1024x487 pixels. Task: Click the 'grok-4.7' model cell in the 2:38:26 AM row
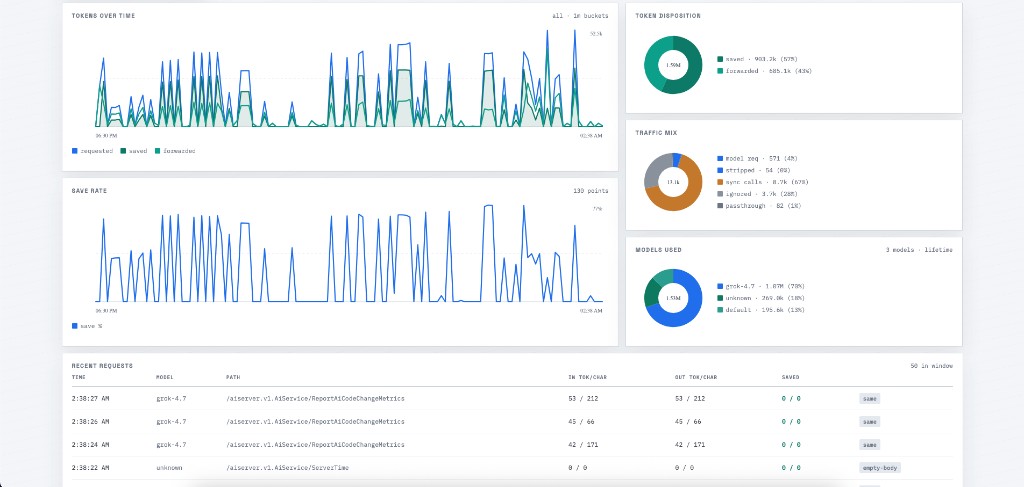coord(171,422)
